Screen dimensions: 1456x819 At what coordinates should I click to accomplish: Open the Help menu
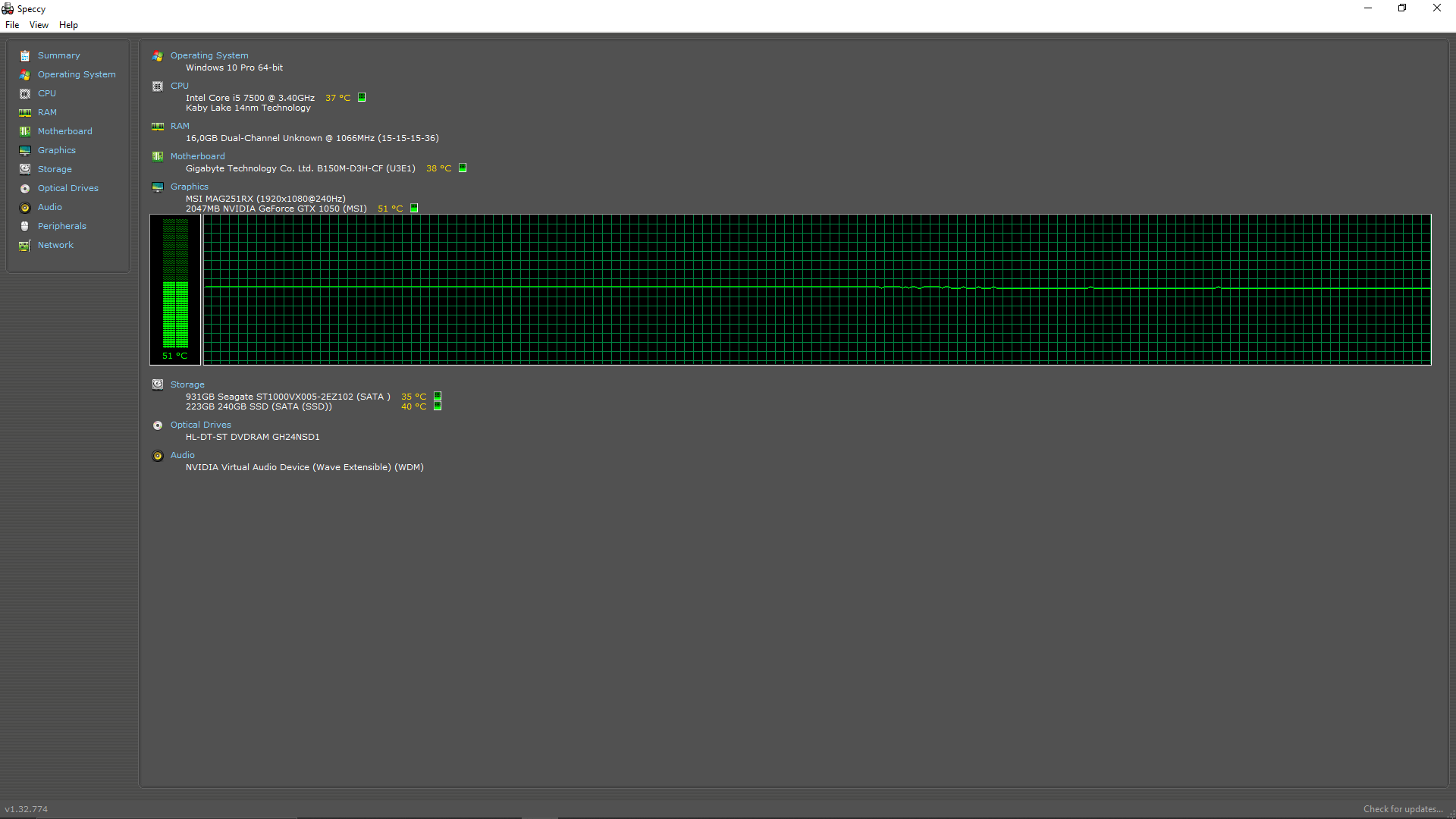[x=68, y=25]
